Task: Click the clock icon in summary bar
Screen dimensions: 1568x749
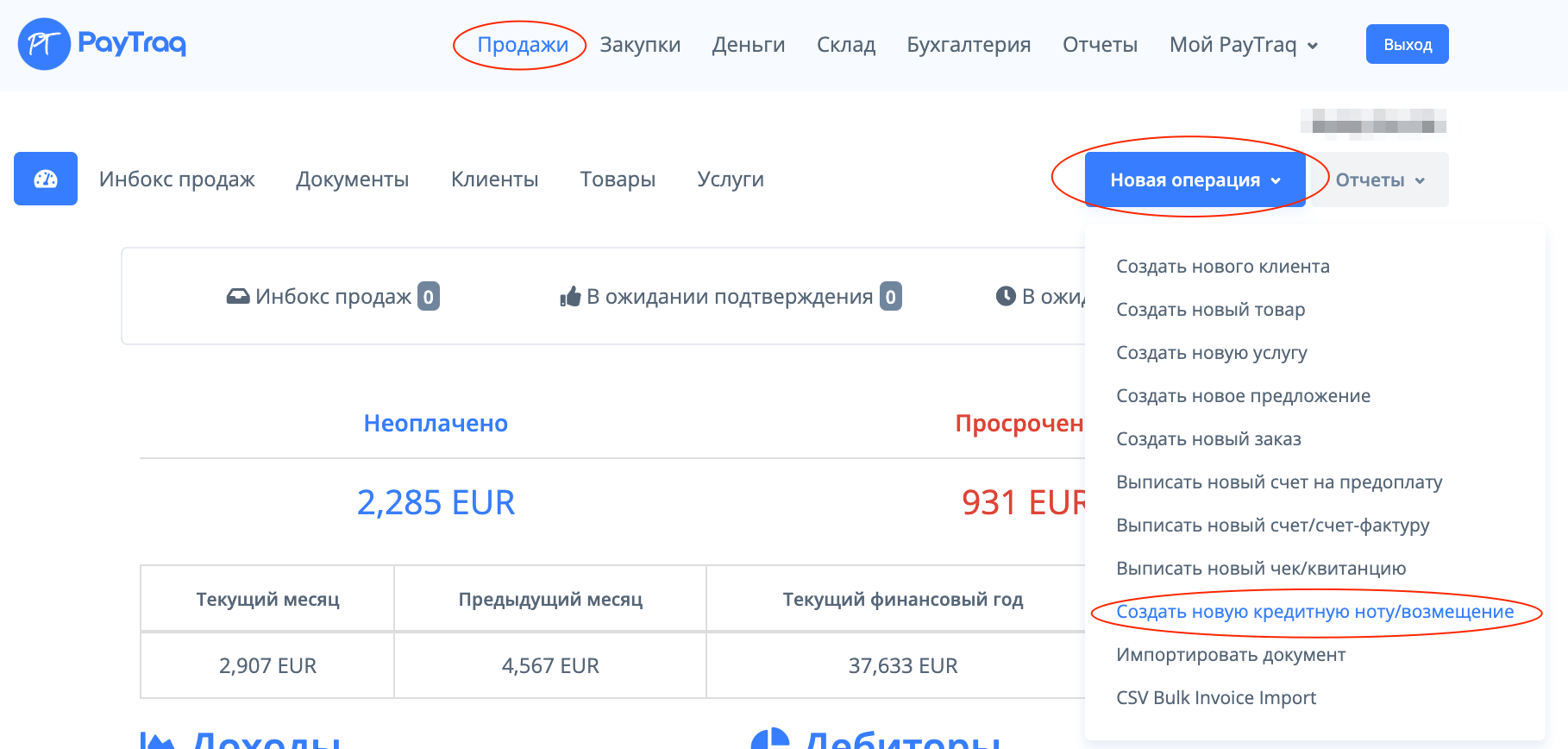Action: tap(1006, 296)
